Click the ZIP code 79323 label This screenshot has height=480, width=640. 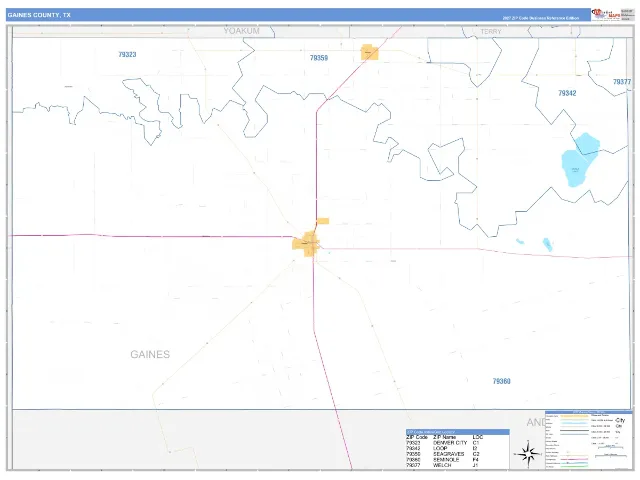[127, 55]
